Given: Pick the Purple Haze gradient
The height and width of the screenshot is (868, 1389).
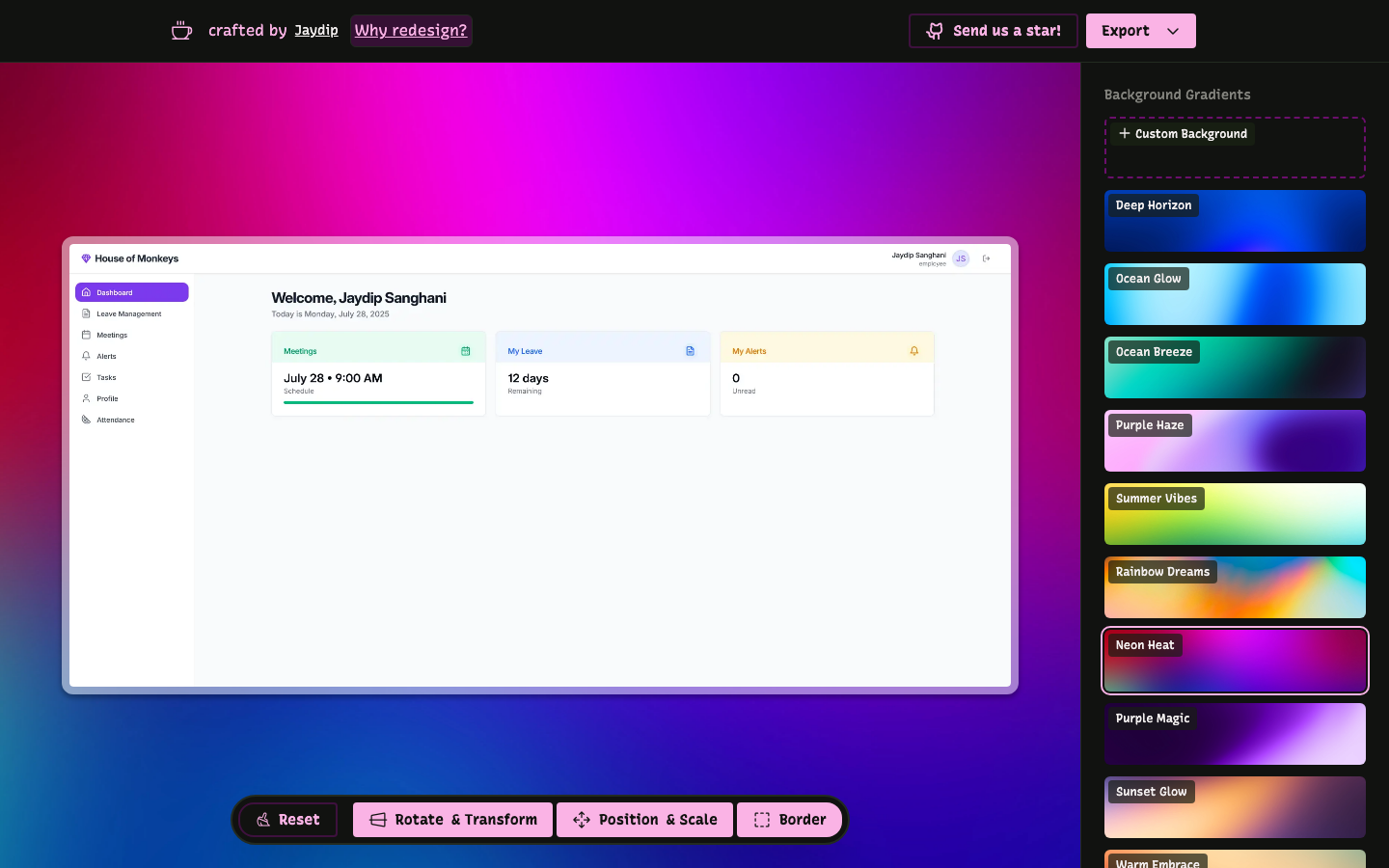Looking at the screenshot, I should point(1235,441).
